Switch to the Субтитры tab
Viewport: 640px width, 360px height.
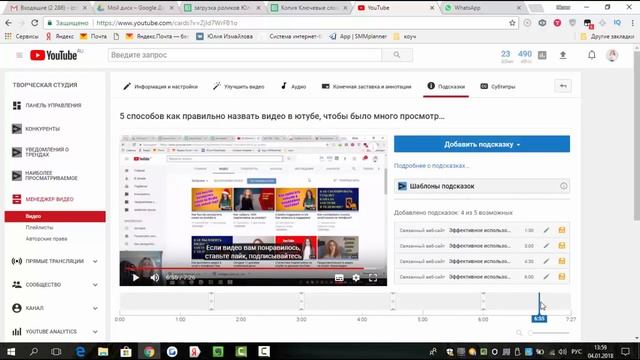498,87
